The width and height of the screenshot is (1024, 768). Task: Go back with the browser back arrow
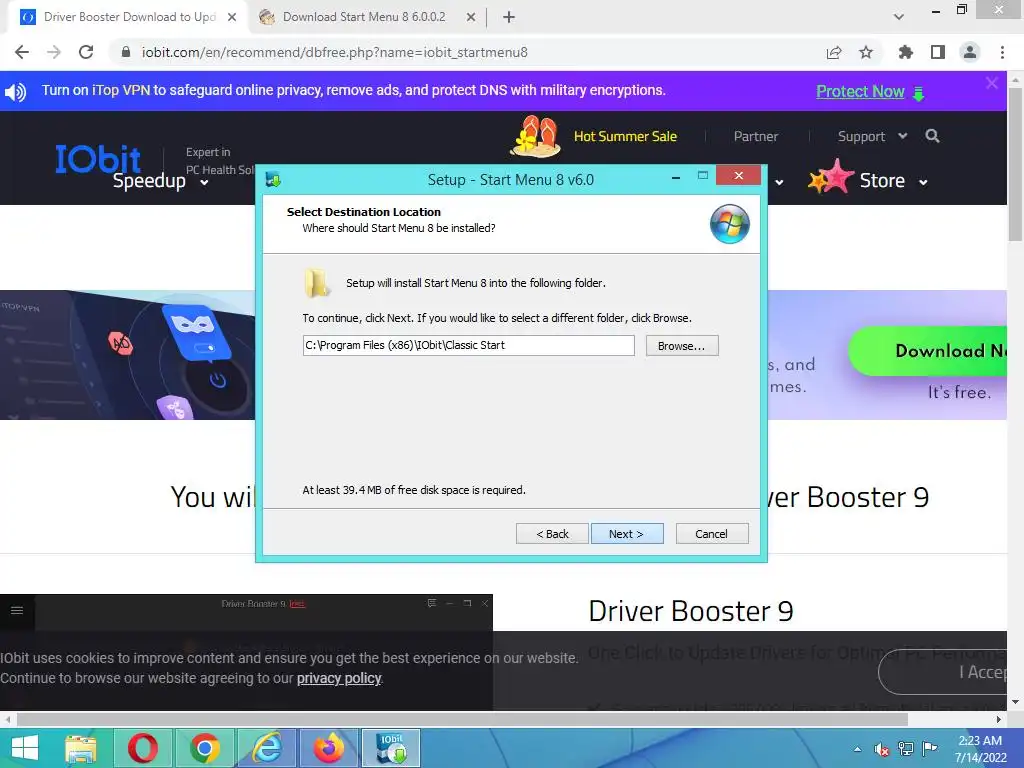pyautogui.click(x=22, y=52)
